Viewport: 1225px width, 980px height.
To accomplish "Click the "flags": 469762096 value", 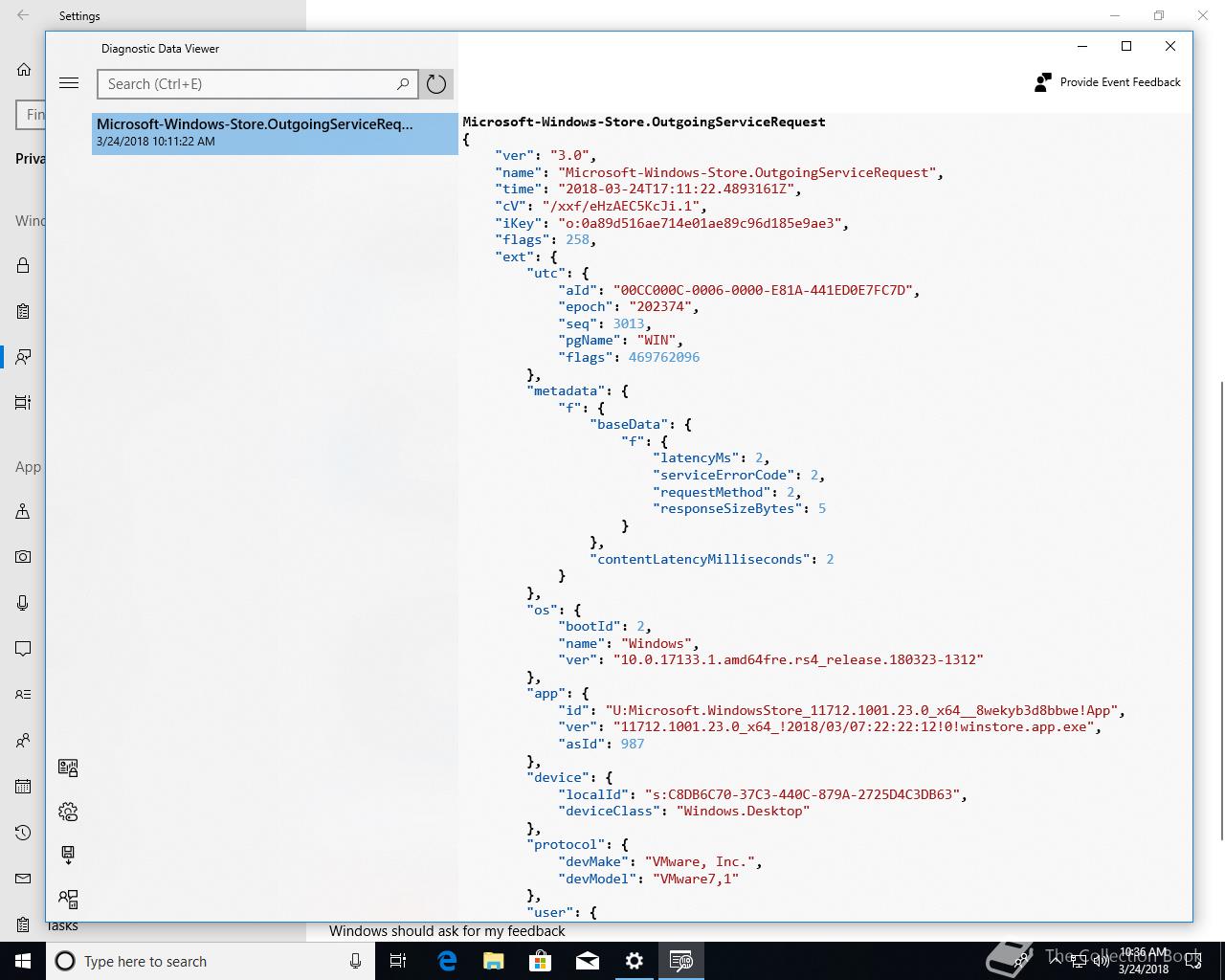I will 664,357.
